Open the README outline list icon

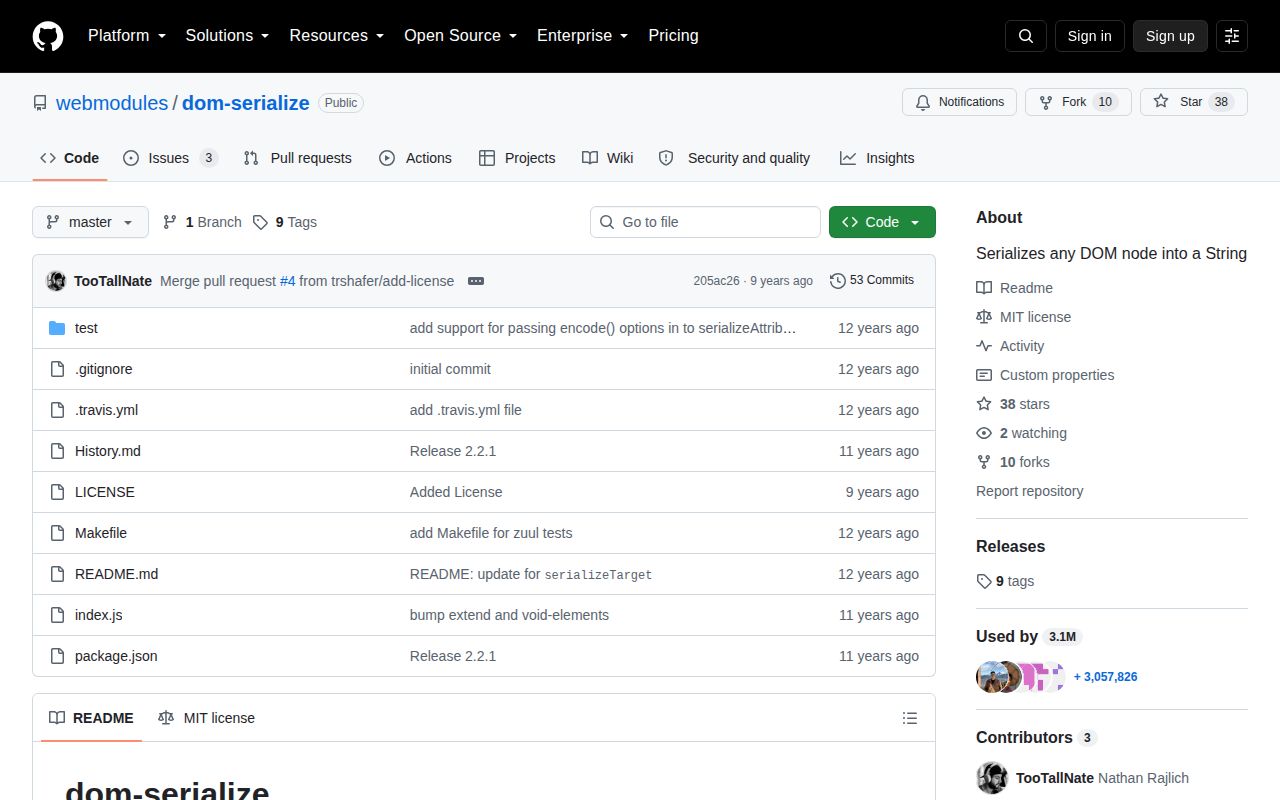[910, 718]
